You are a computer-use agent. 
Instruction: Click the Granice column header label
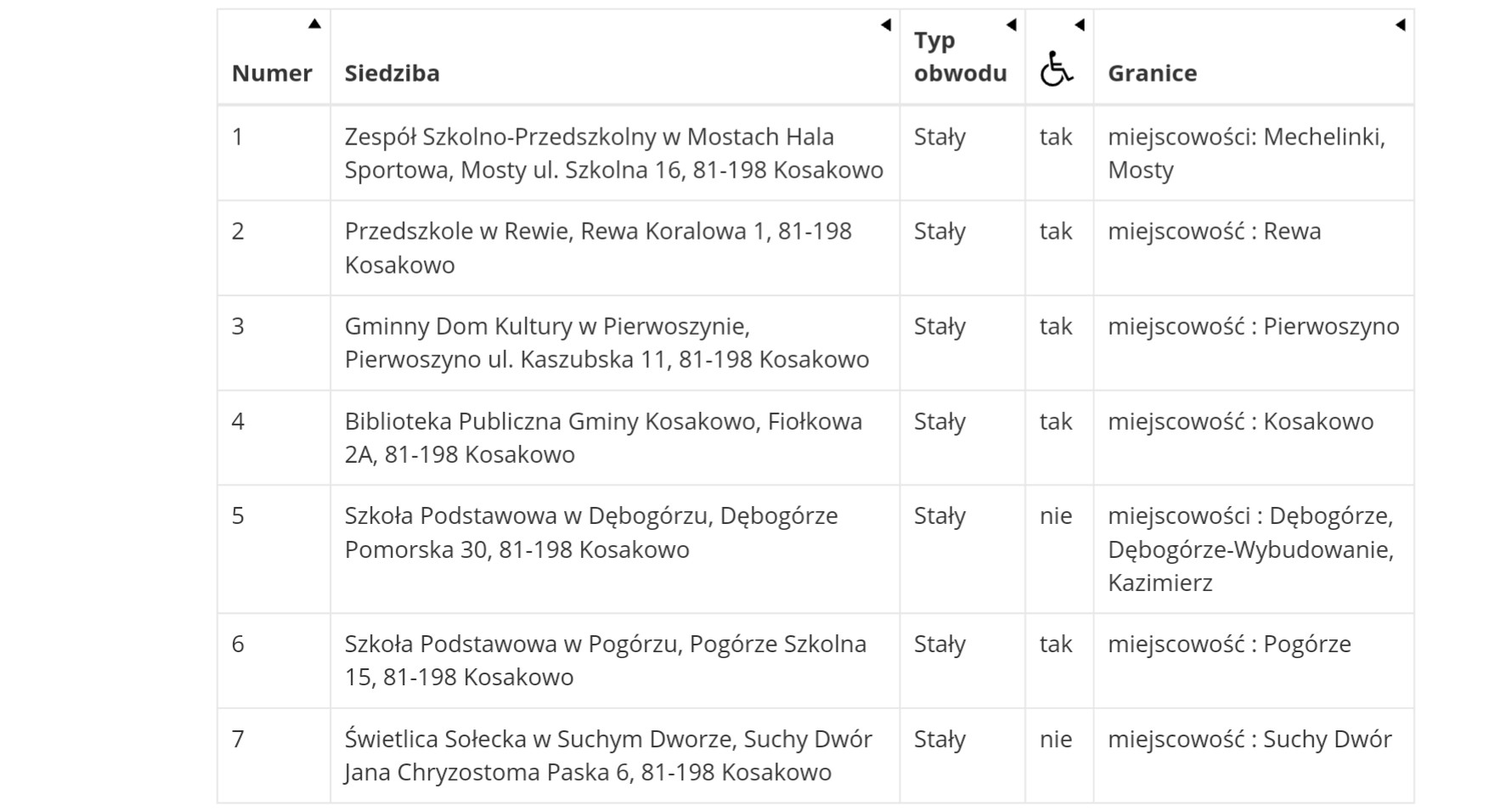[x=1152, y=73]
